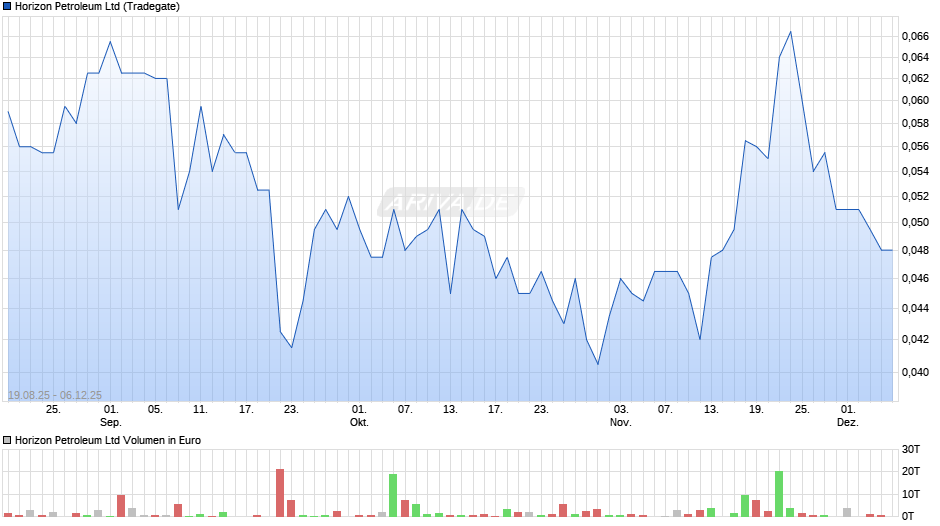Click the 0,042 price axis label
Image resolution: width=940 pixels, height=526 pixels.
point(915,339)
